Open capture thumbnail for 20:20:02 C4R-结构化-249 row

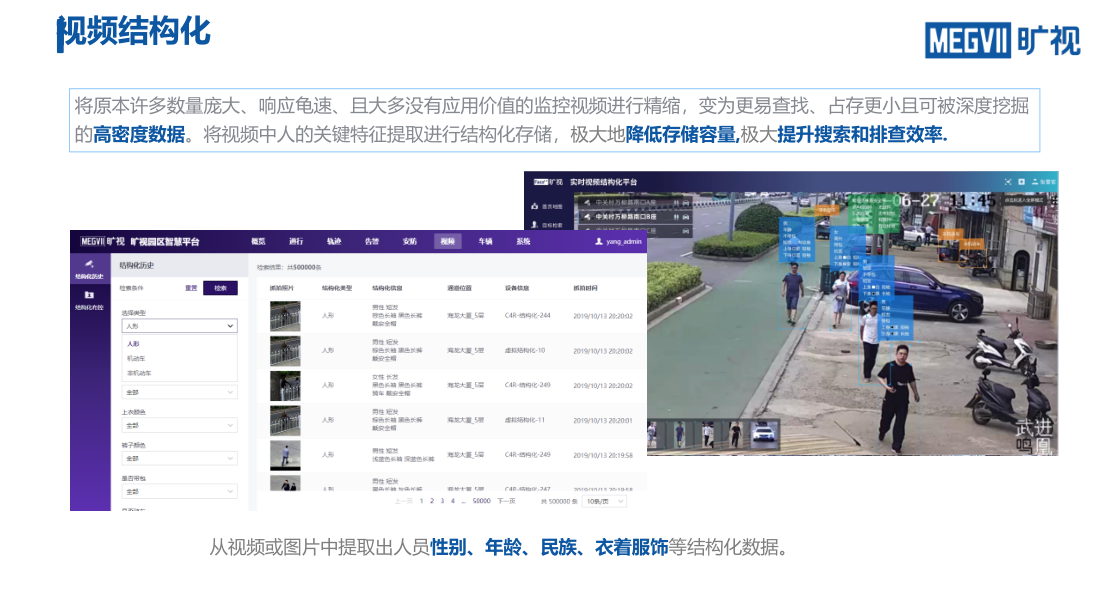[x=285, y=386]
